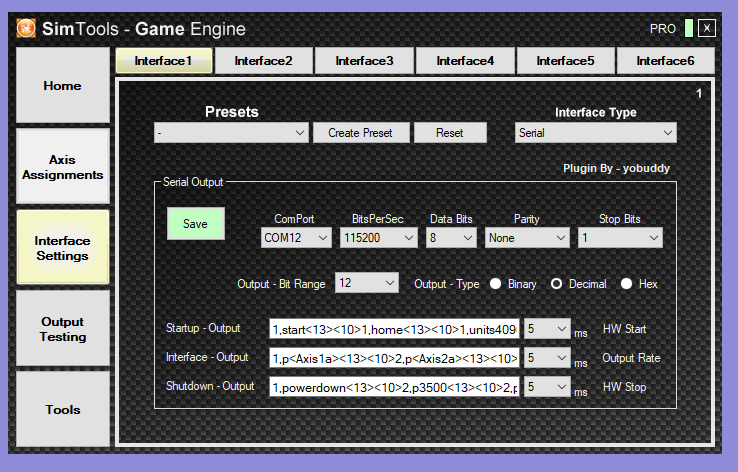
Task: Open the Presets dropdown
Action: (231, 133)
